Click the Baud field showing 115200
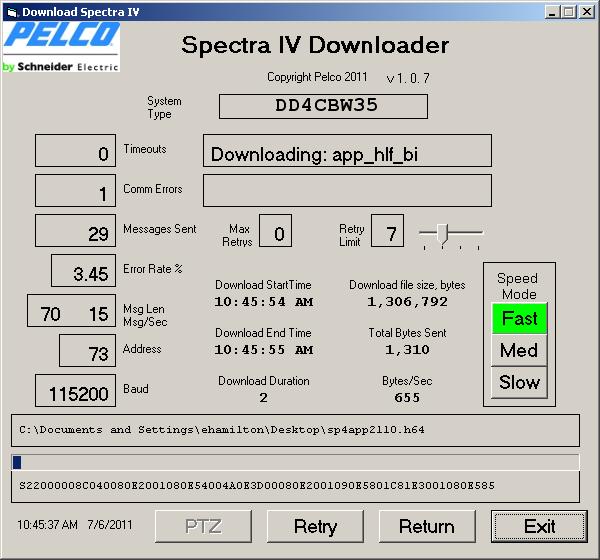600x560 pixels. click(x=75, y=390)
